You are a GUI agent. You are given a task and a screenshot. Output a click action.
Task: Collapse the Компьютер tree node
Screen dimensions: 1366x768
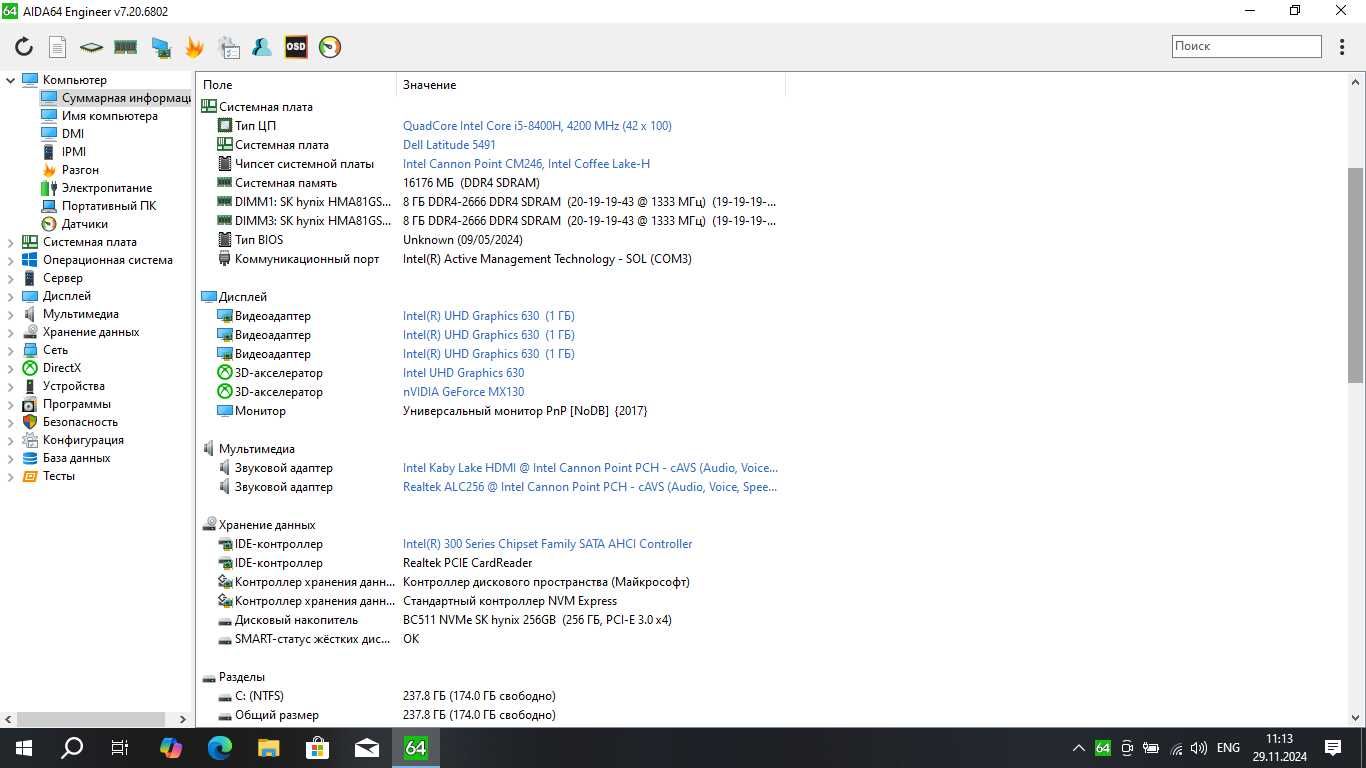coord(11,80)
